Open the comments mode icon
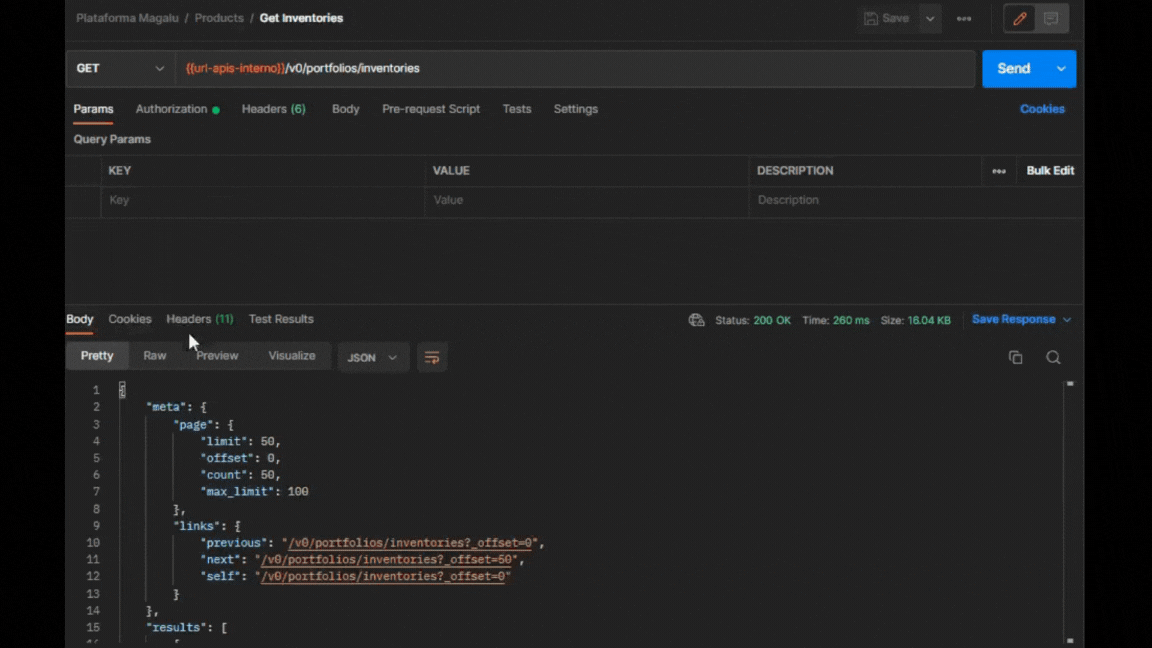This screenshot has height=648, width=1152. 1051,19
